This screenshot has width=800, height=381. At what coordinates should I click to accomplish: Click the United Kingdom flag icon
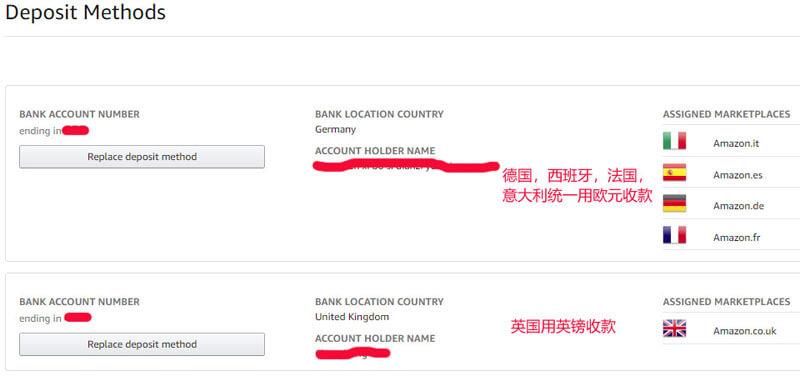(x=674, y=328)
